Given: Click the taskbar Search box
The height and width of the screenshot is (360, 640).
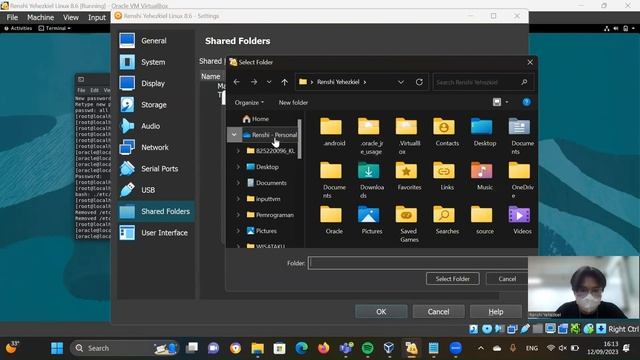Looking at the screenshot, I should [x=124, y=348].
